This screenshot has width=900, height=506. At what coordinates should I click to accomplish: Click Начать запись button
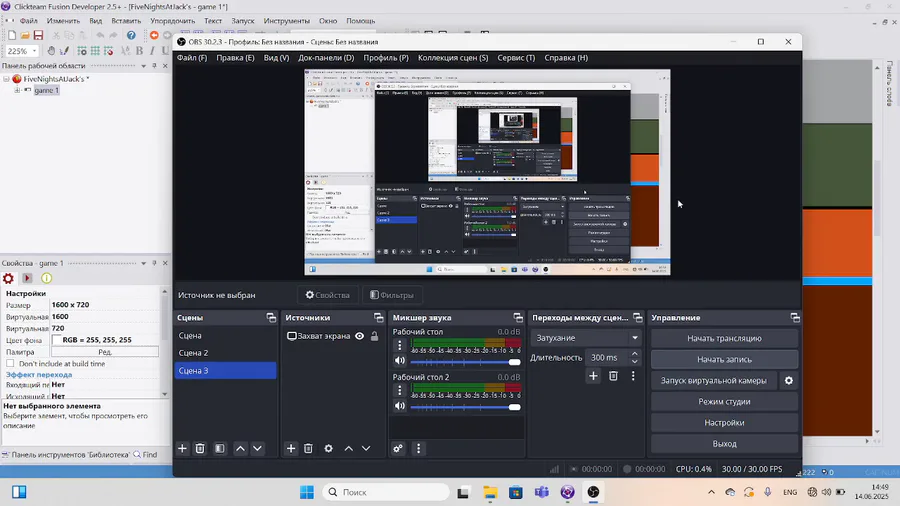tap(724, 360)
